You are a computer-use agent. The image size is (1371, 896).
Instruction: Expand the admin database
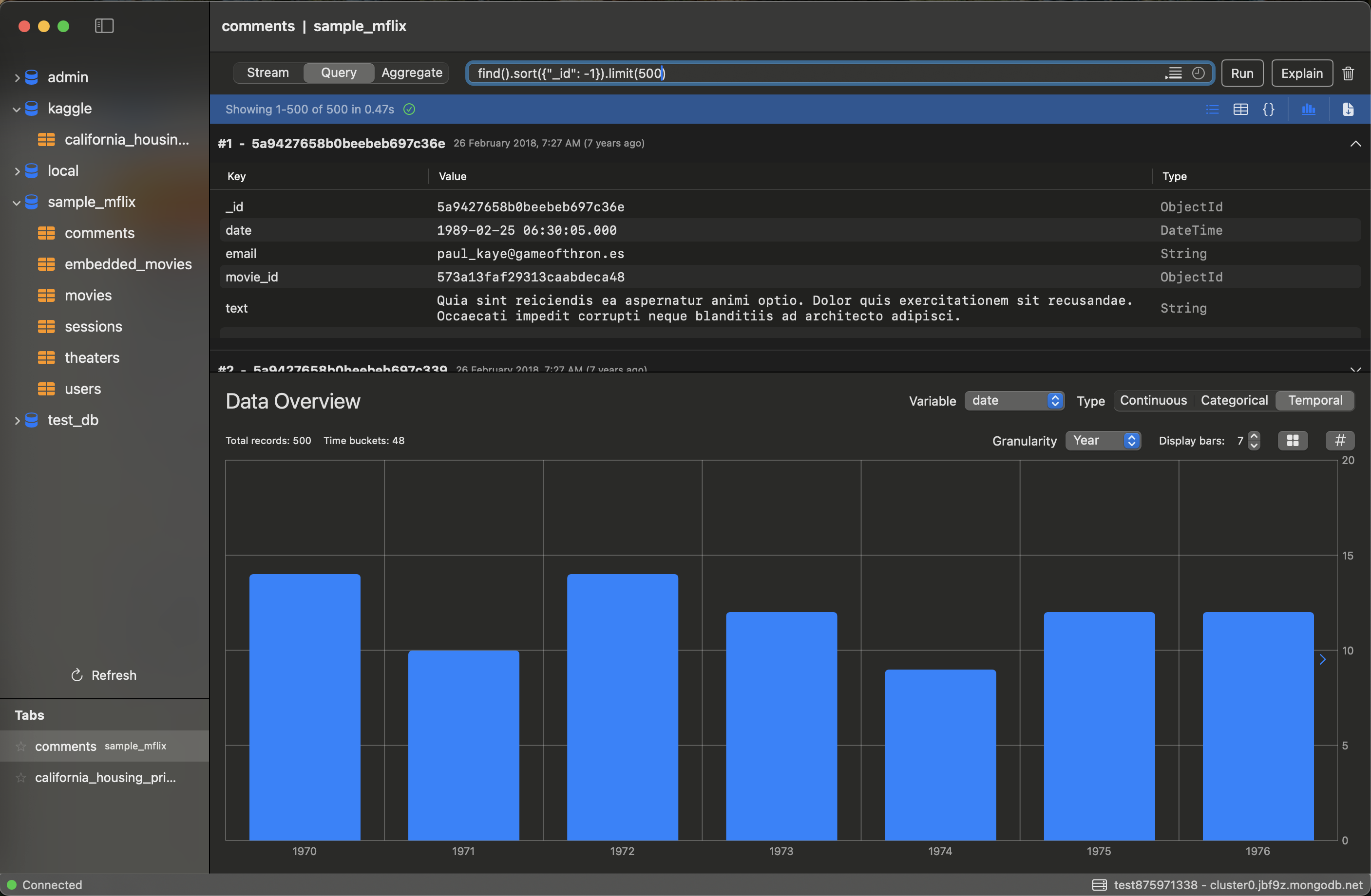[x=17, y=77]
